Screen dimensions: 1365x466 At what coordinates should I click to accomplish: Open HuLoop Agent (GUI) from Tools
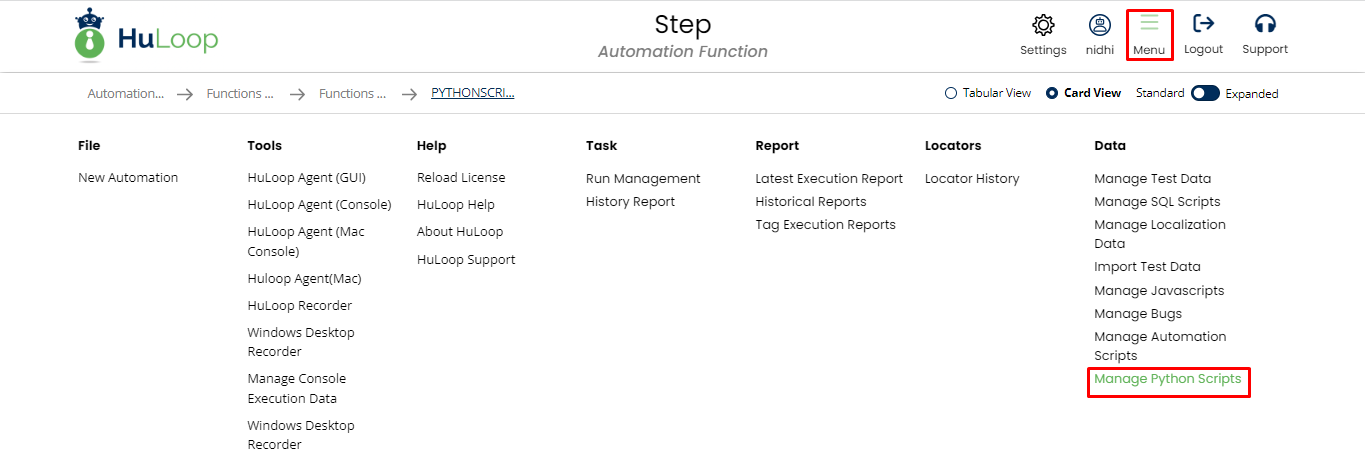tap(306, 178)
